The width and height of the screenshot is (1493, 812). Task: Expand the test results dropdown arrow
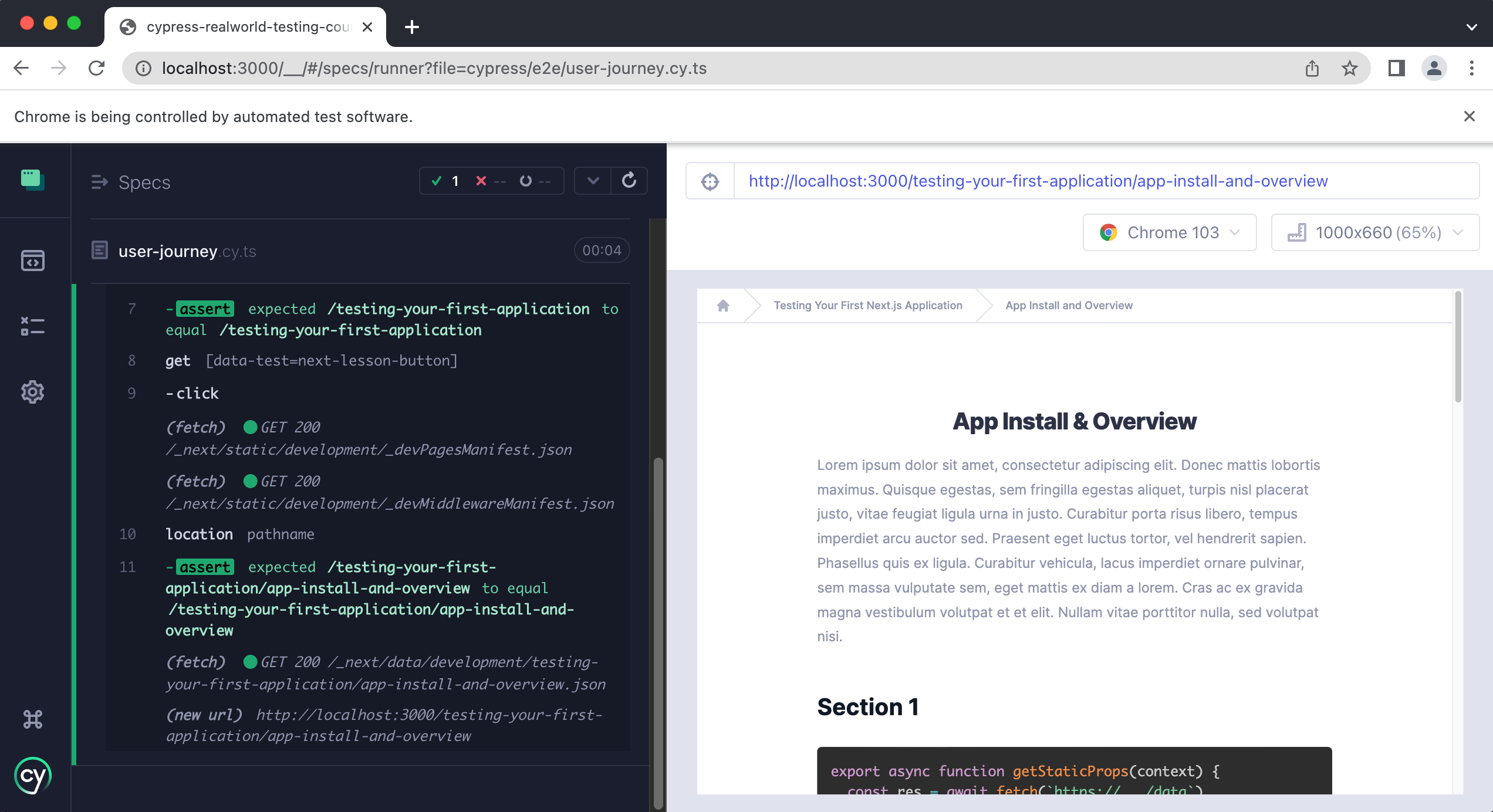591,181
